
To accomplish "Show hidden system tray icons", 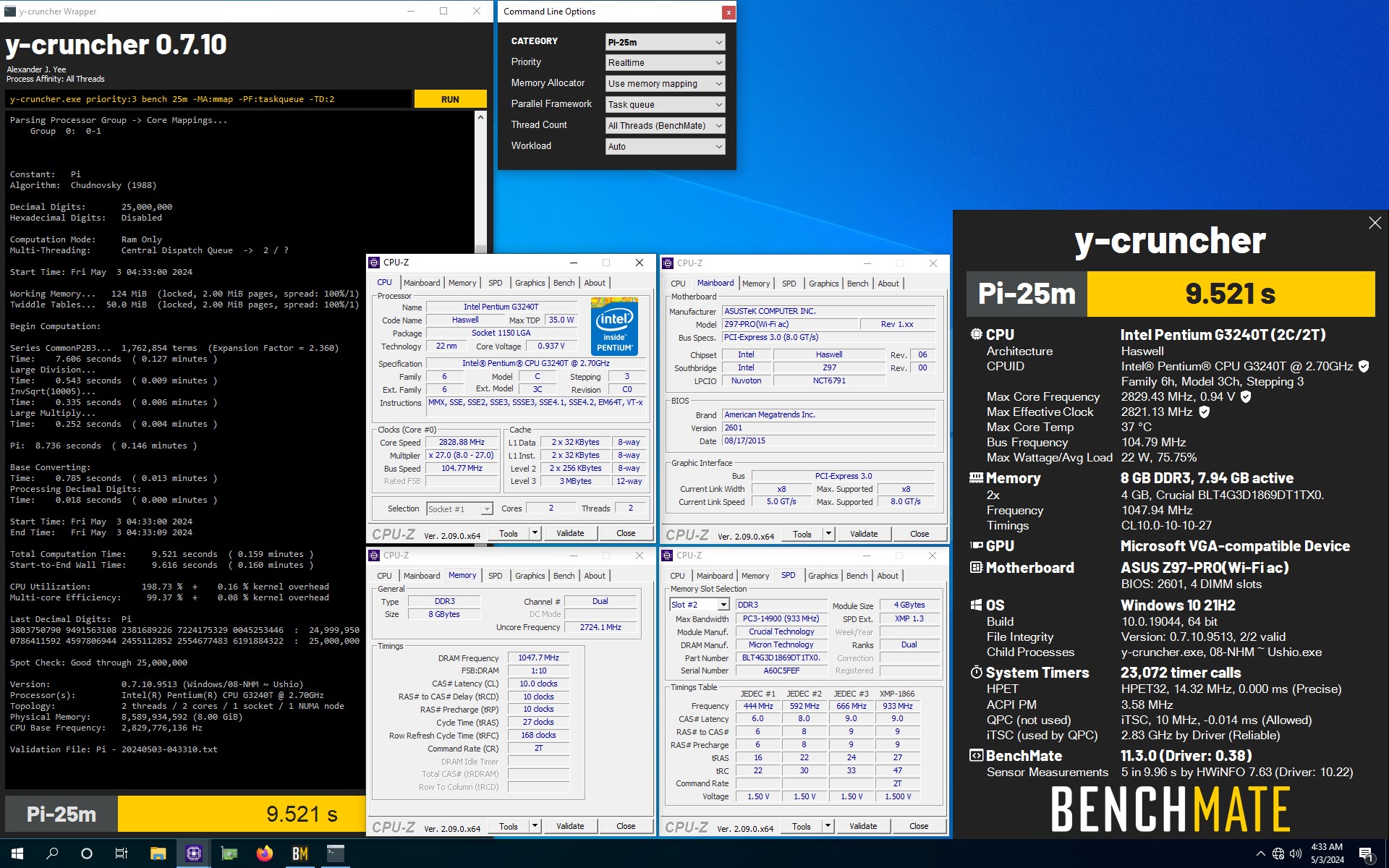I will tap(1260, 854).
